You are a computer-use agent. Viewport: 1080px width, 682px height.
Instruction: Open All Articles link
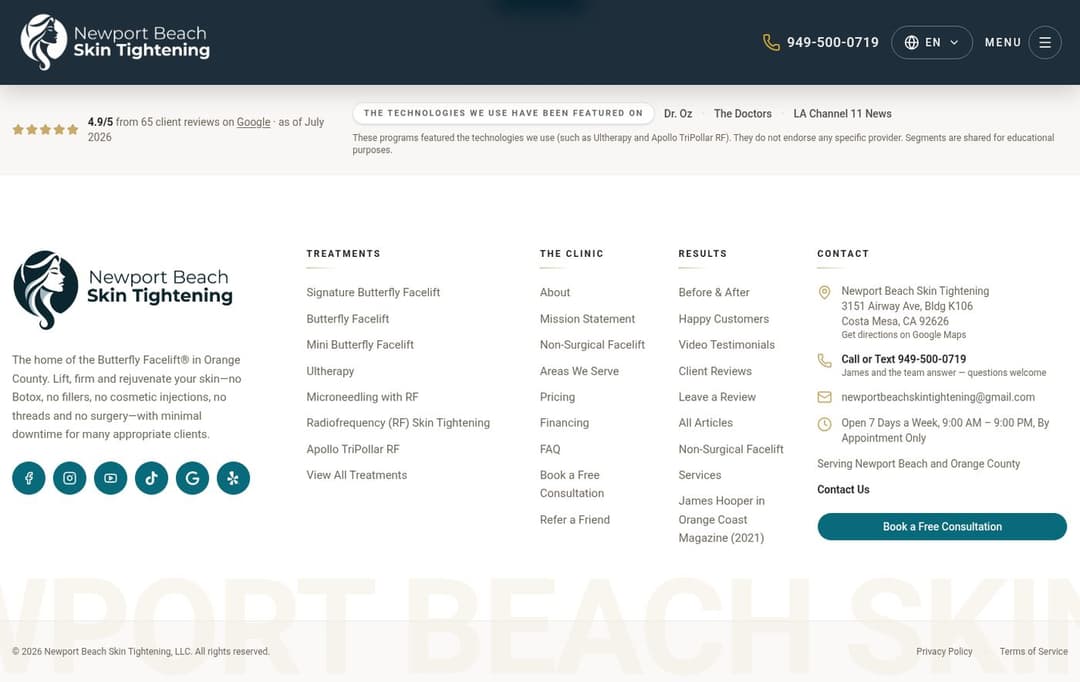tap(705, 423)
